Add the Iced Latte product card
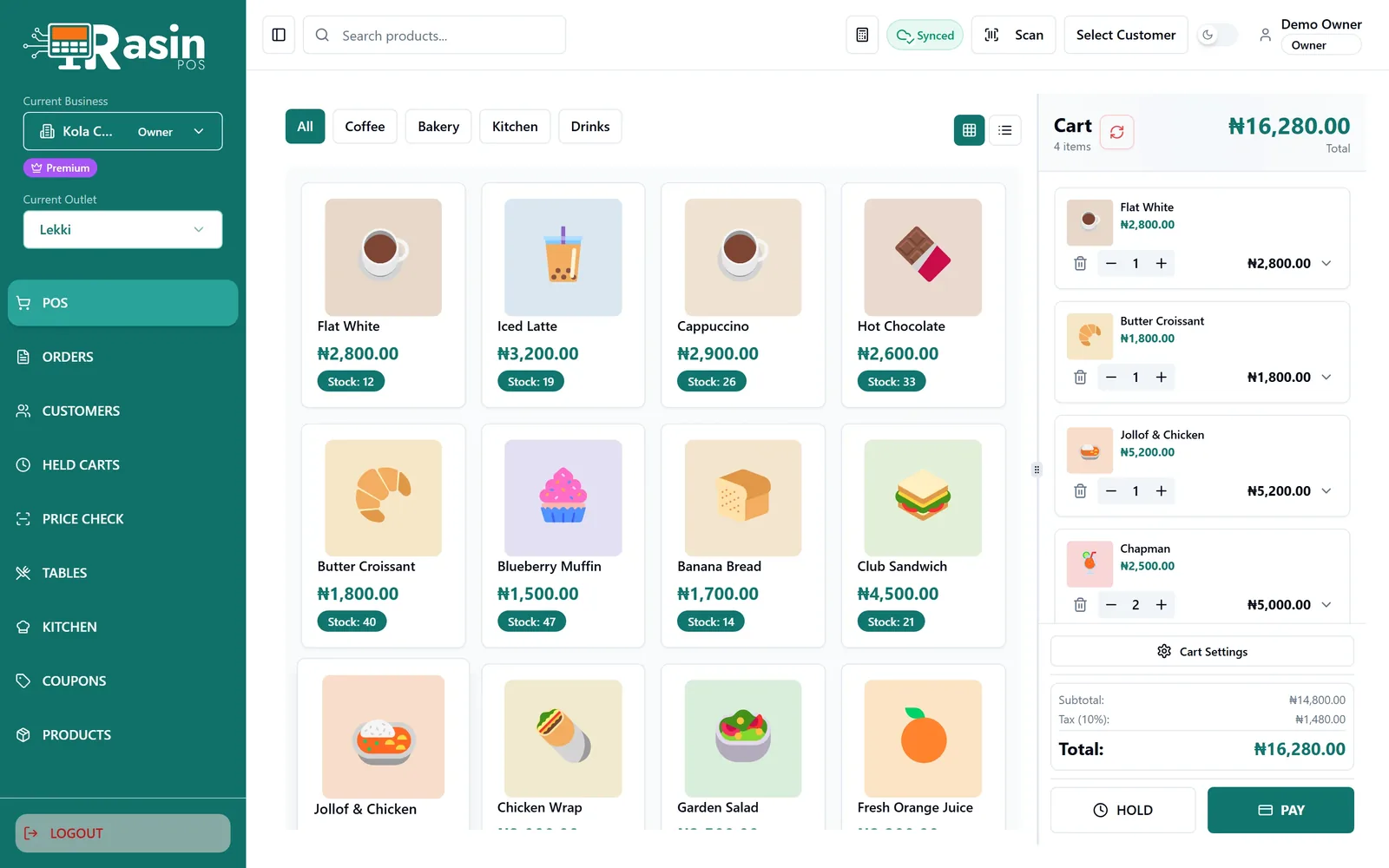Screen dimensions: 1389x868 tap(563, 295)
